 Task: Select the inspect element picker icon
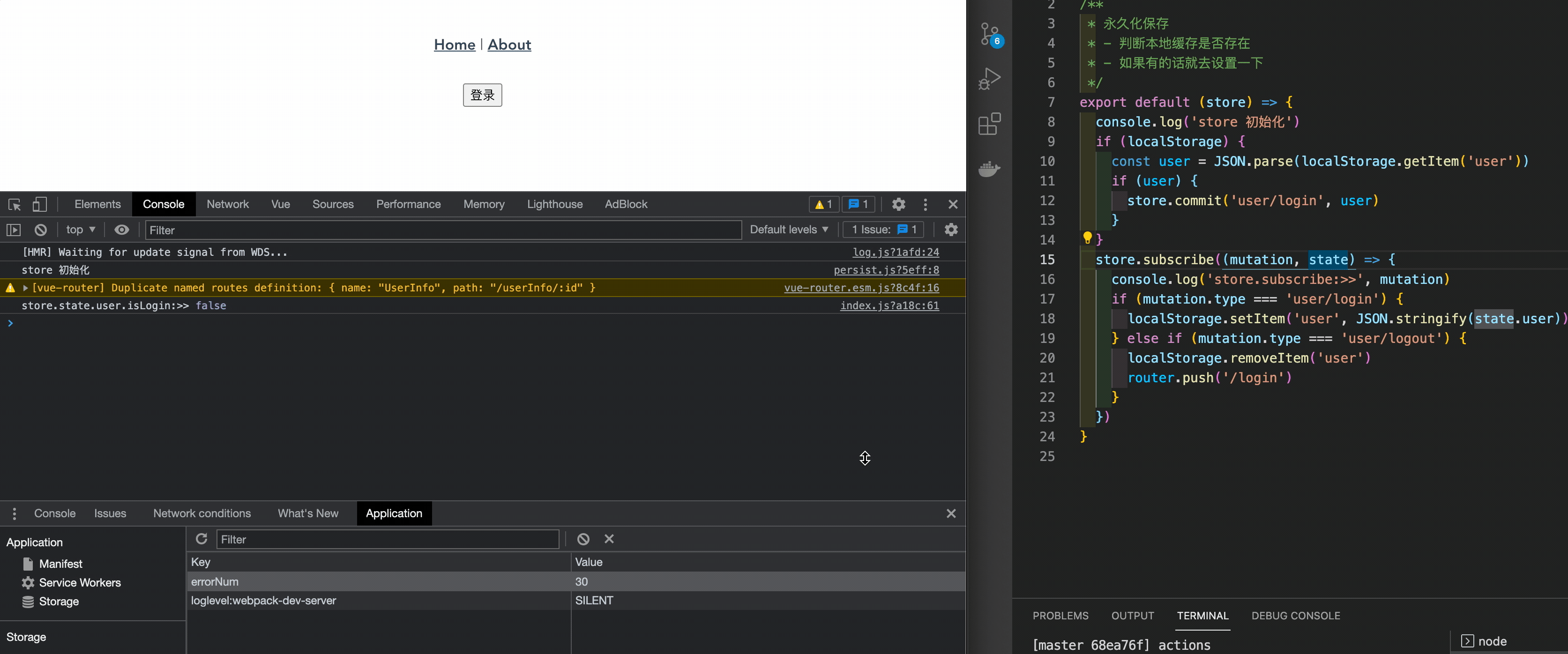15,204
